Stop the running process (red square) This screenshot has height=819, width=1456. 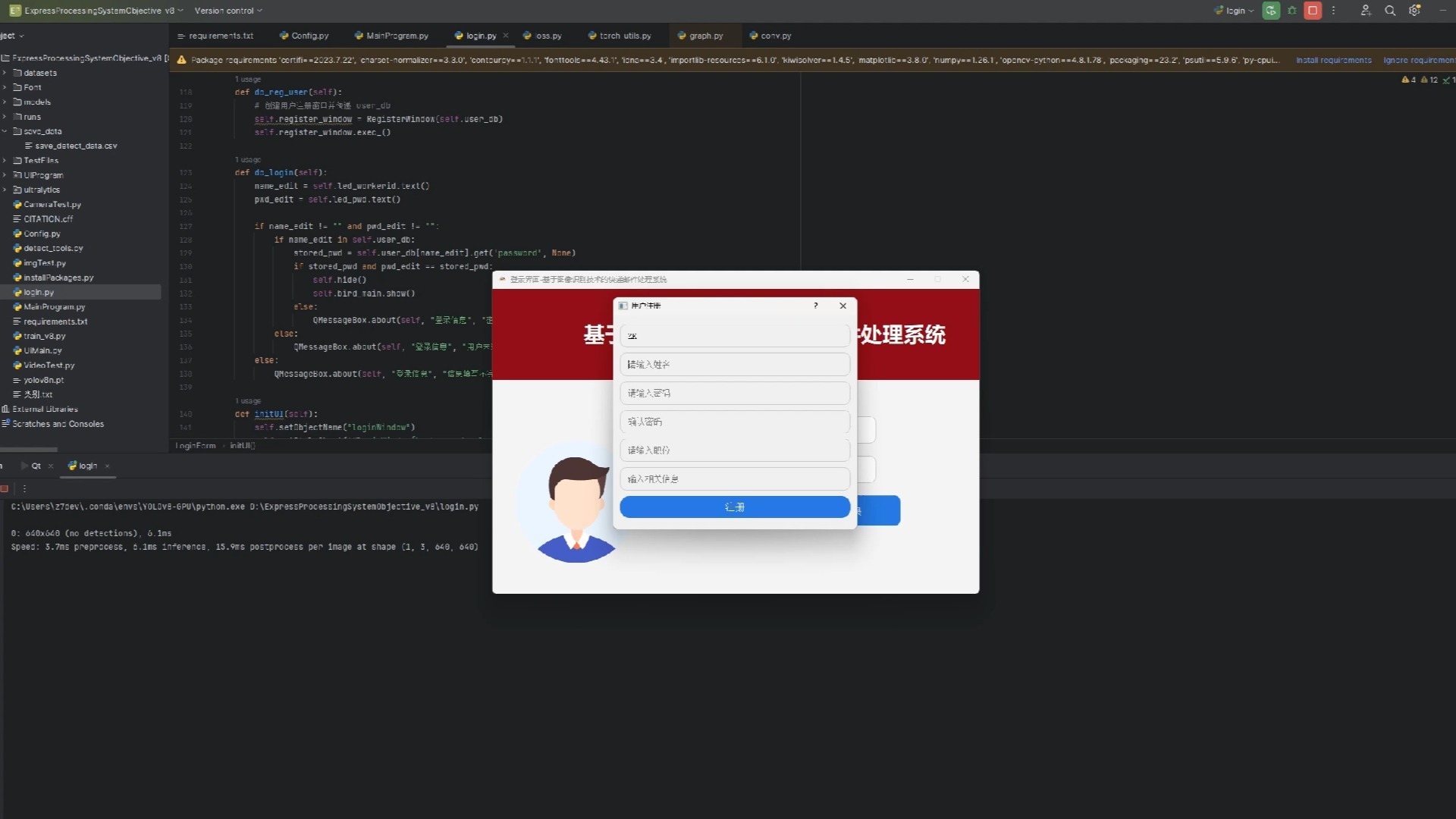click(1313, 11)
